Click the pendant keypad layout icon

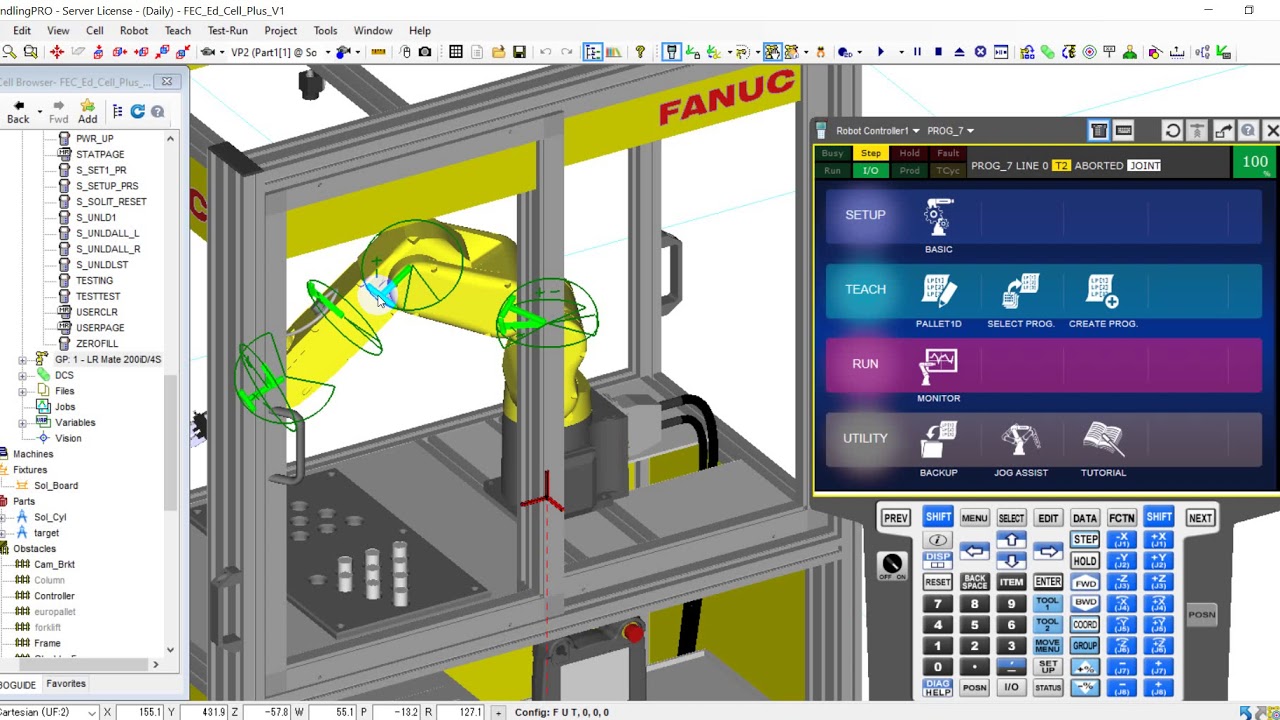click(x=1124, y=131)
